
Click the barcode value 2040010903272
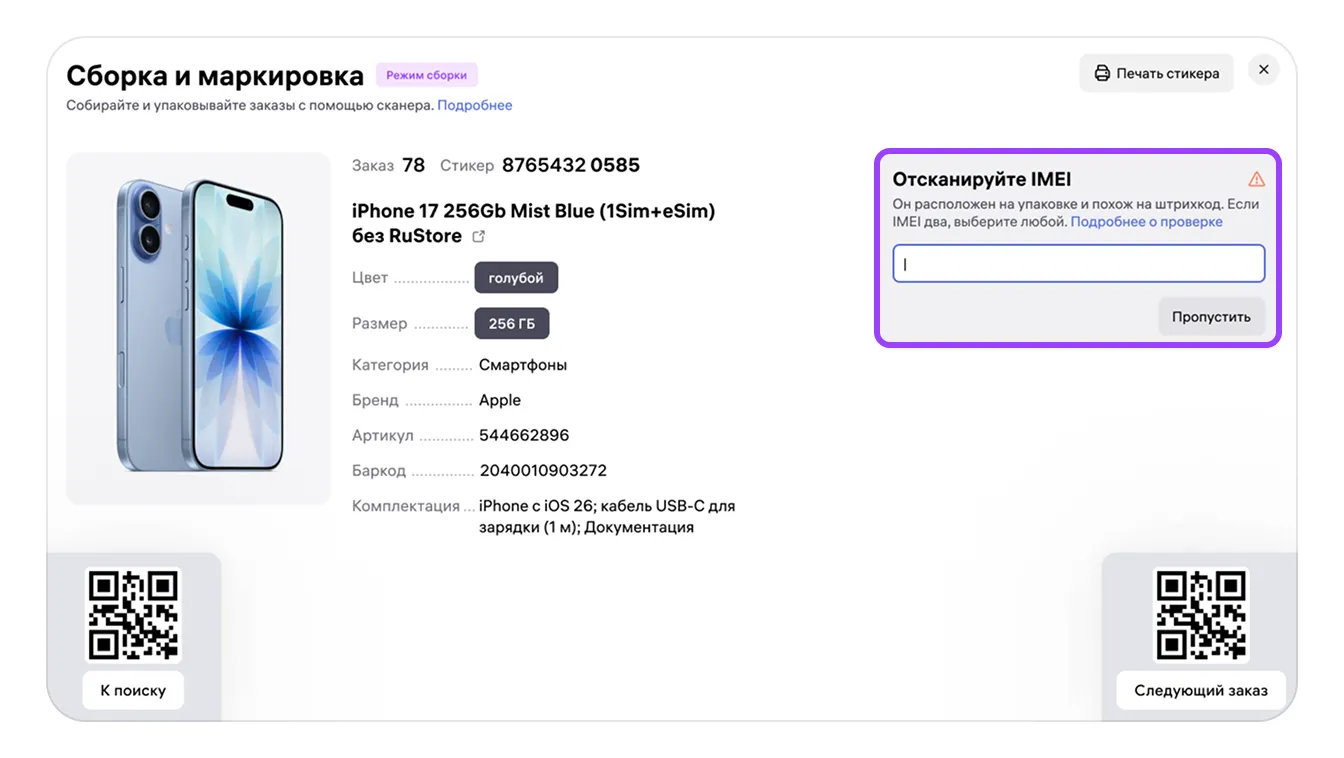[543, 470]
